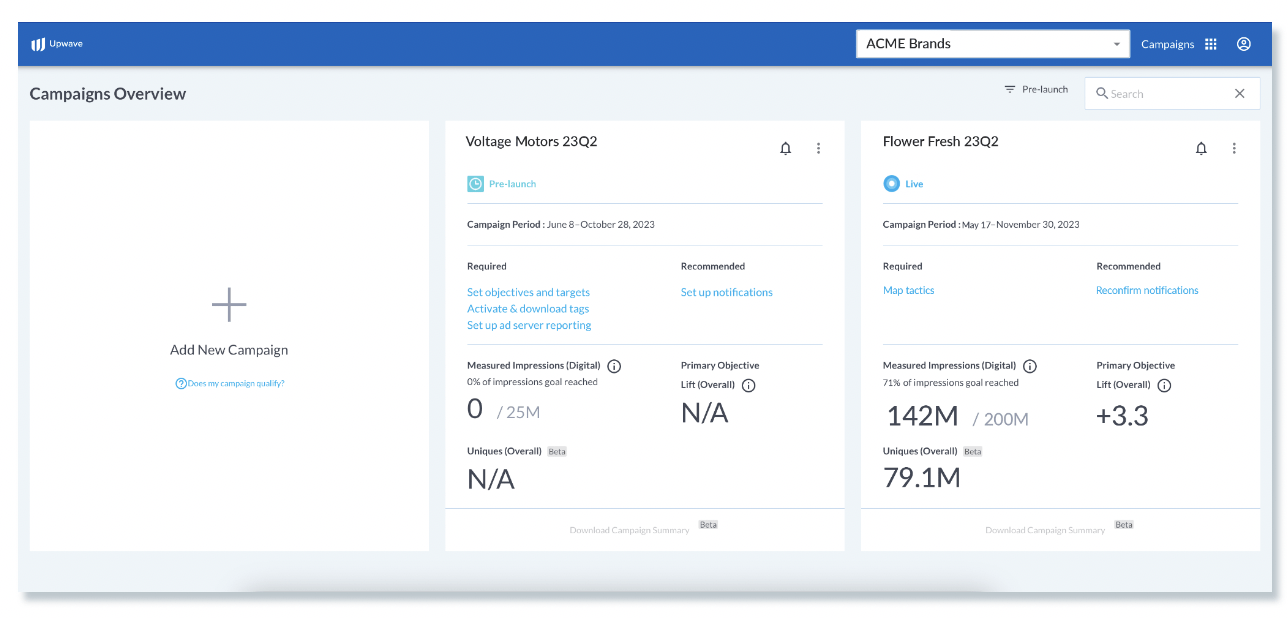Show info for Flower Fresh Measured Impressions
The width and height of the screenshot is (1288, 618).
pyautogui.click(x=1030, y=366)
